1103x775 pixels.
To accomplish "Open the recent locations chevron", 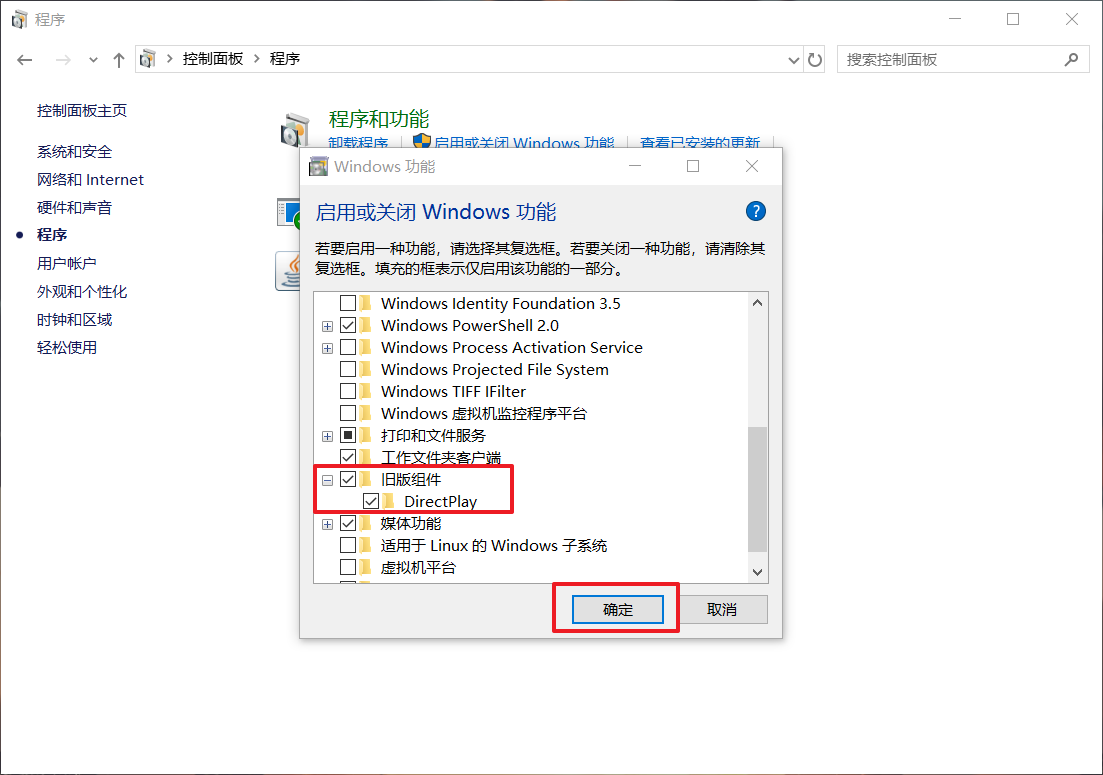I will (x=93, y=60).
